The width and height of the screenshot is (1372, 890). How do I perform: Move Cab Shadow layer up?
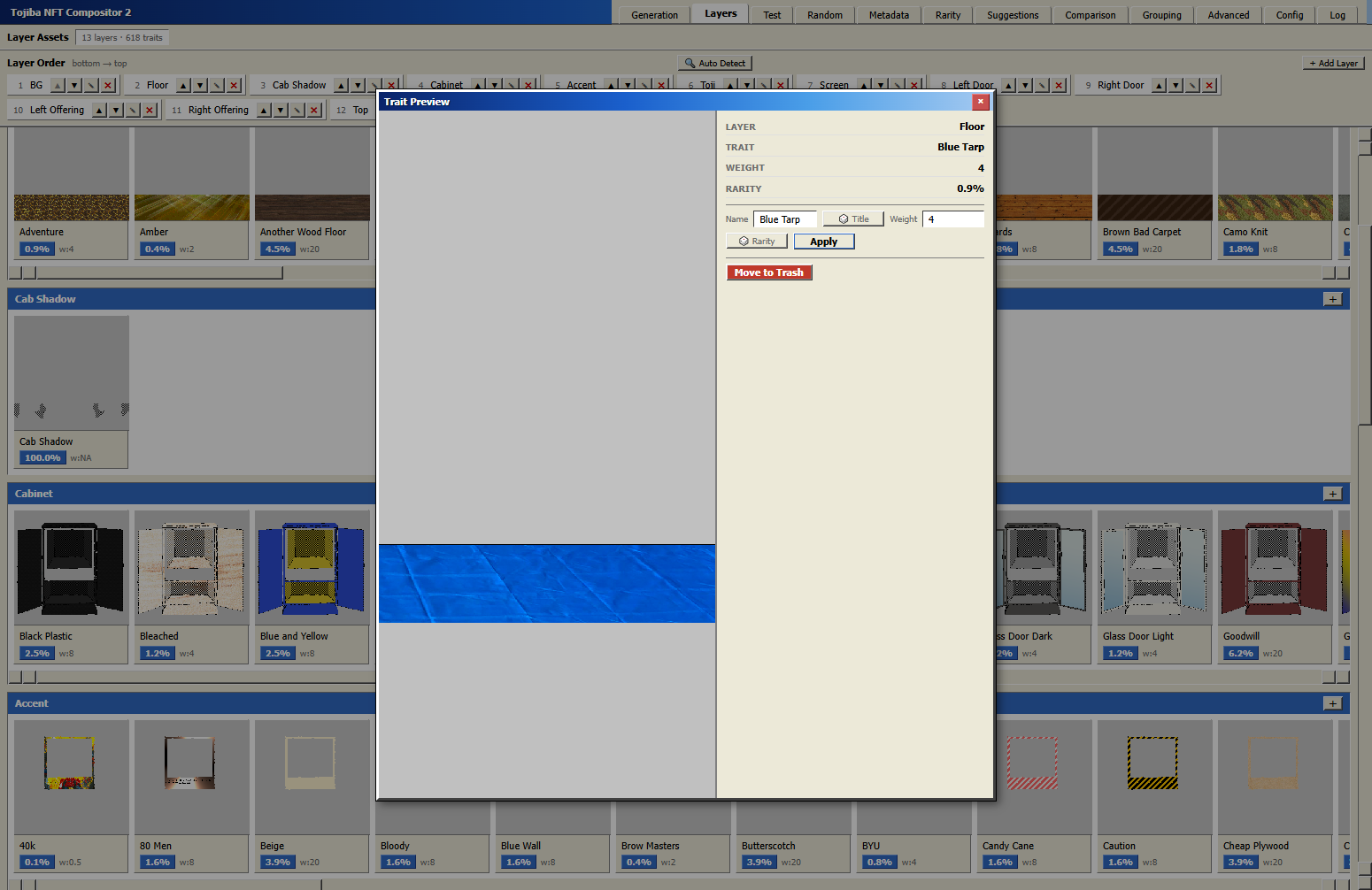coord(341,86)
